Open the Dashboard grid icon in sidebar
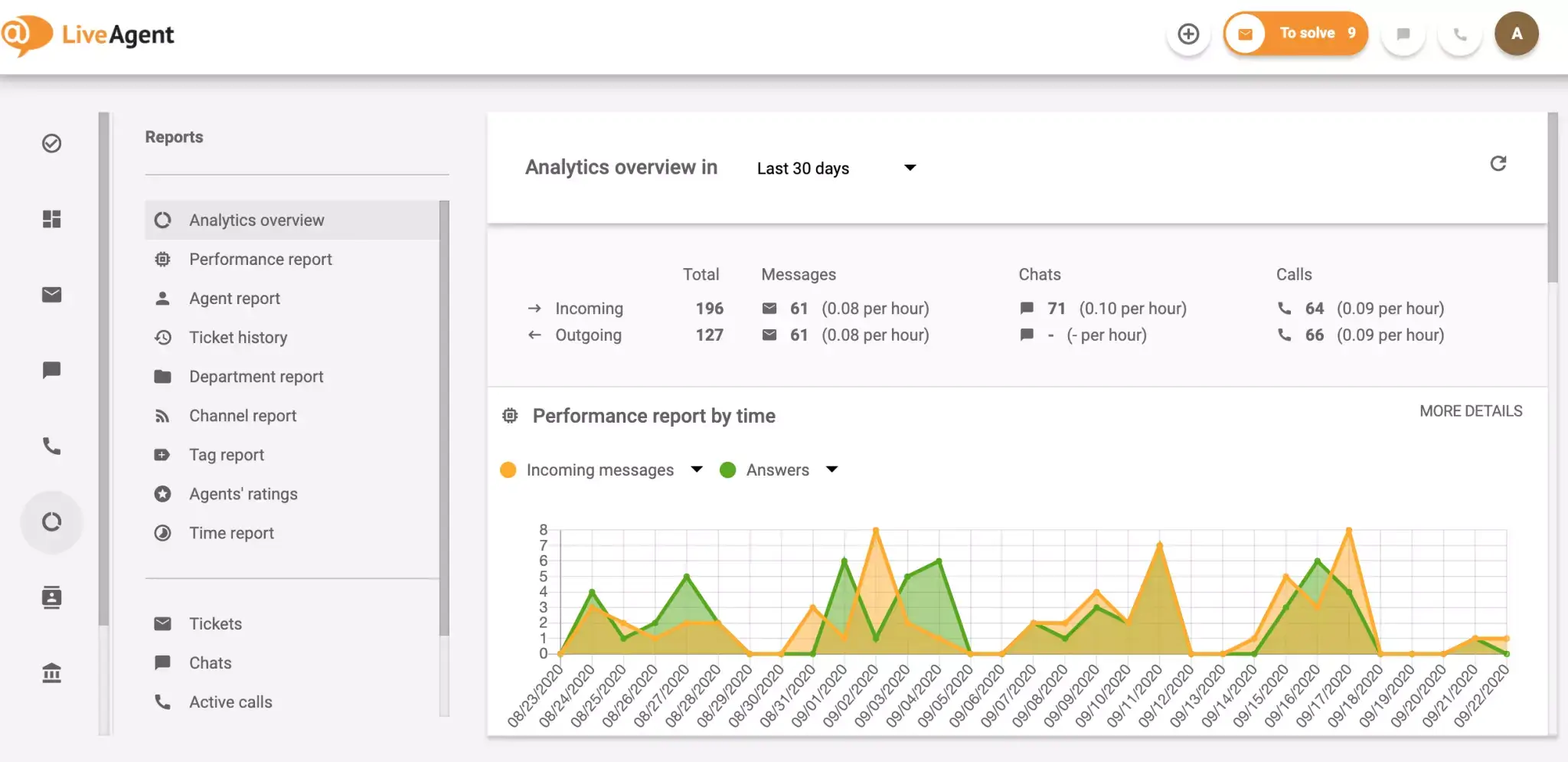1568x762 pixels. [51, 219]
